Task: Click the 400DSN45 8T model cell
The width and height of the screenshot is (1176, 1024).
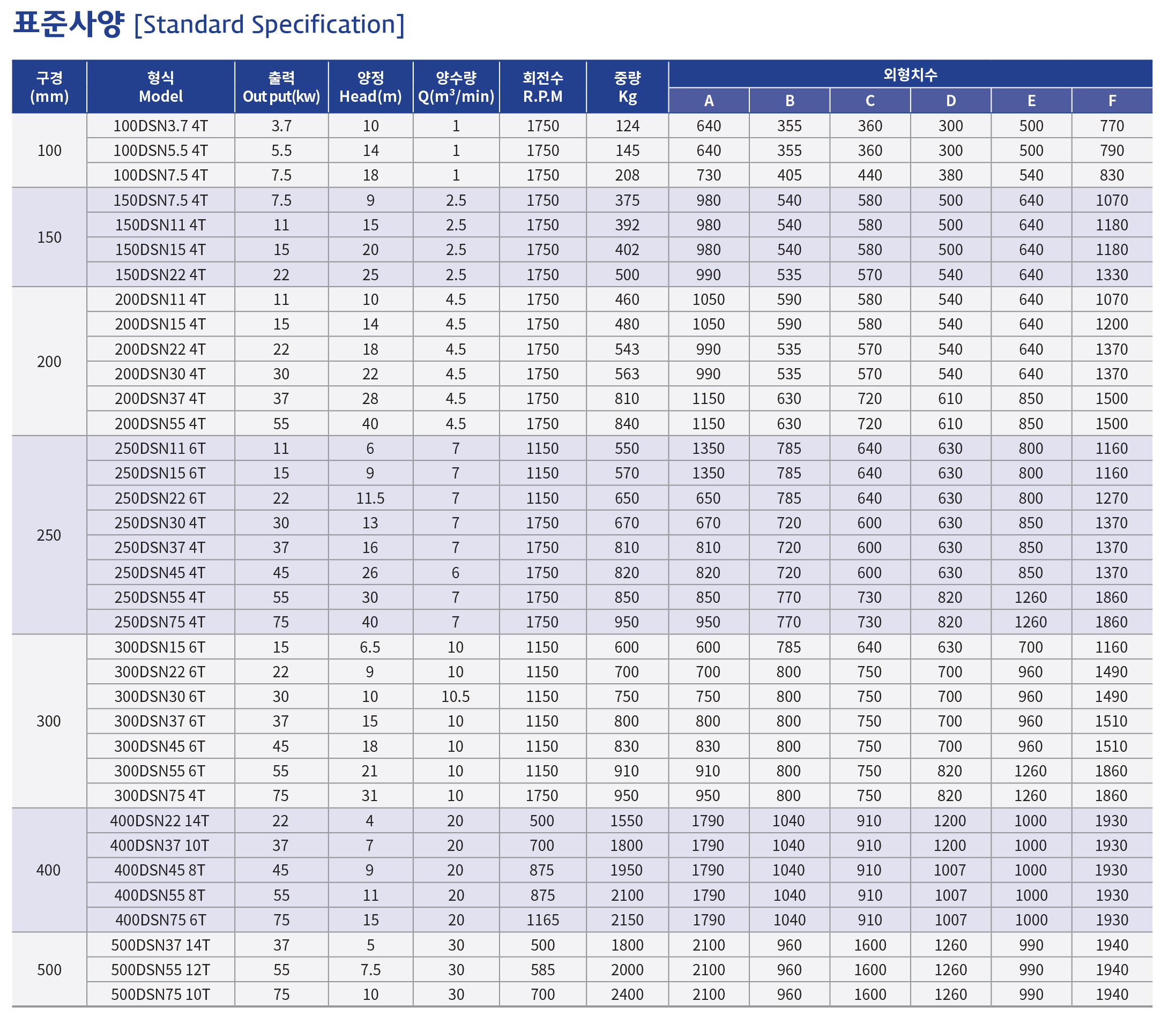Action: [161, 870]
